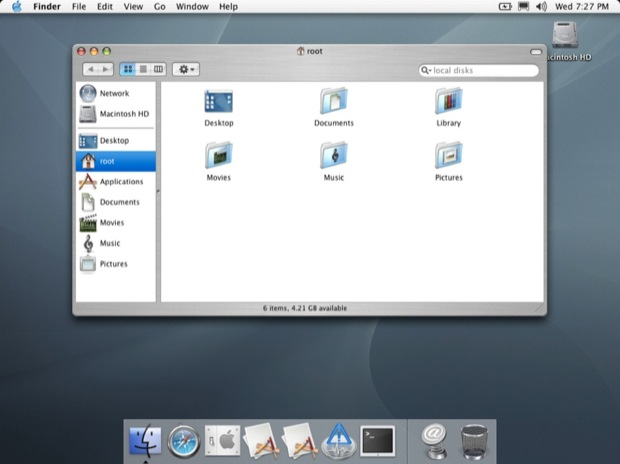Open the Edit menu
Viewport: 620px width, 464px height.
click(x=105, y=7)
